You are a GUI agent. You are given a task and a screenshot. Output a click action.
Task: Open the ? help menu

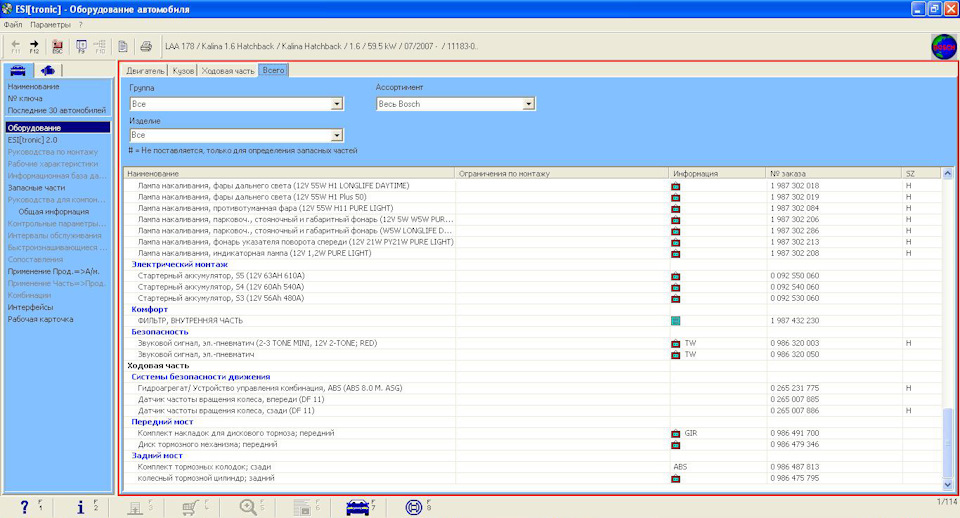pos(80,25)
